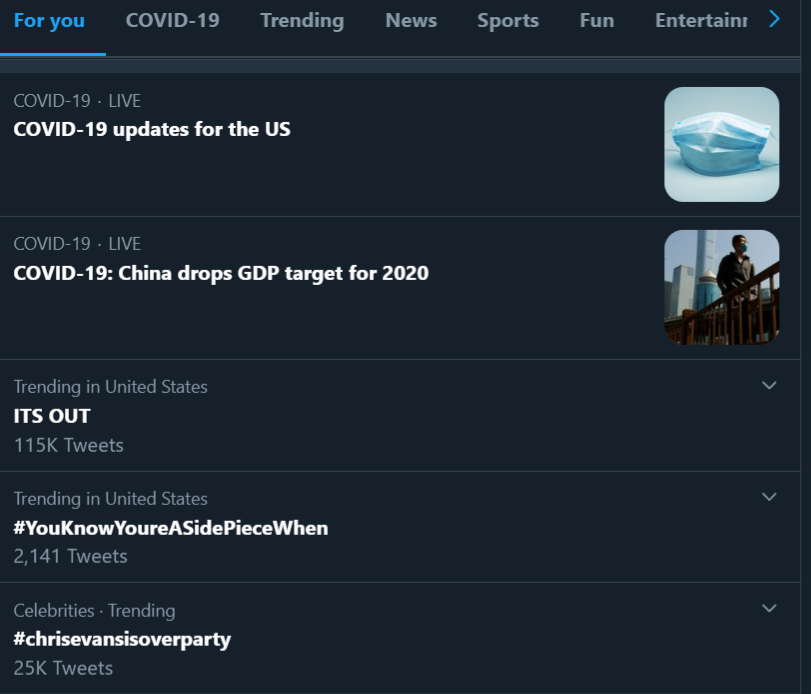Expand options for #chrisevansisoverparty trend
Image resolution: width=811 pixels, height=694 pixels.
coord(769,608)
